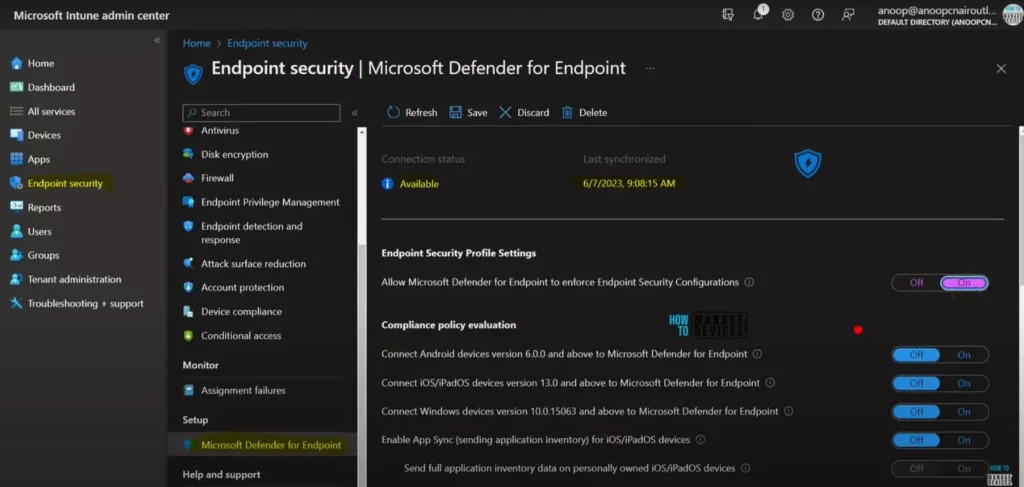Screen dimensions: 1024x487
Task: Click the Delete button label
Action: pyautogui.click(x=593, y=112)
